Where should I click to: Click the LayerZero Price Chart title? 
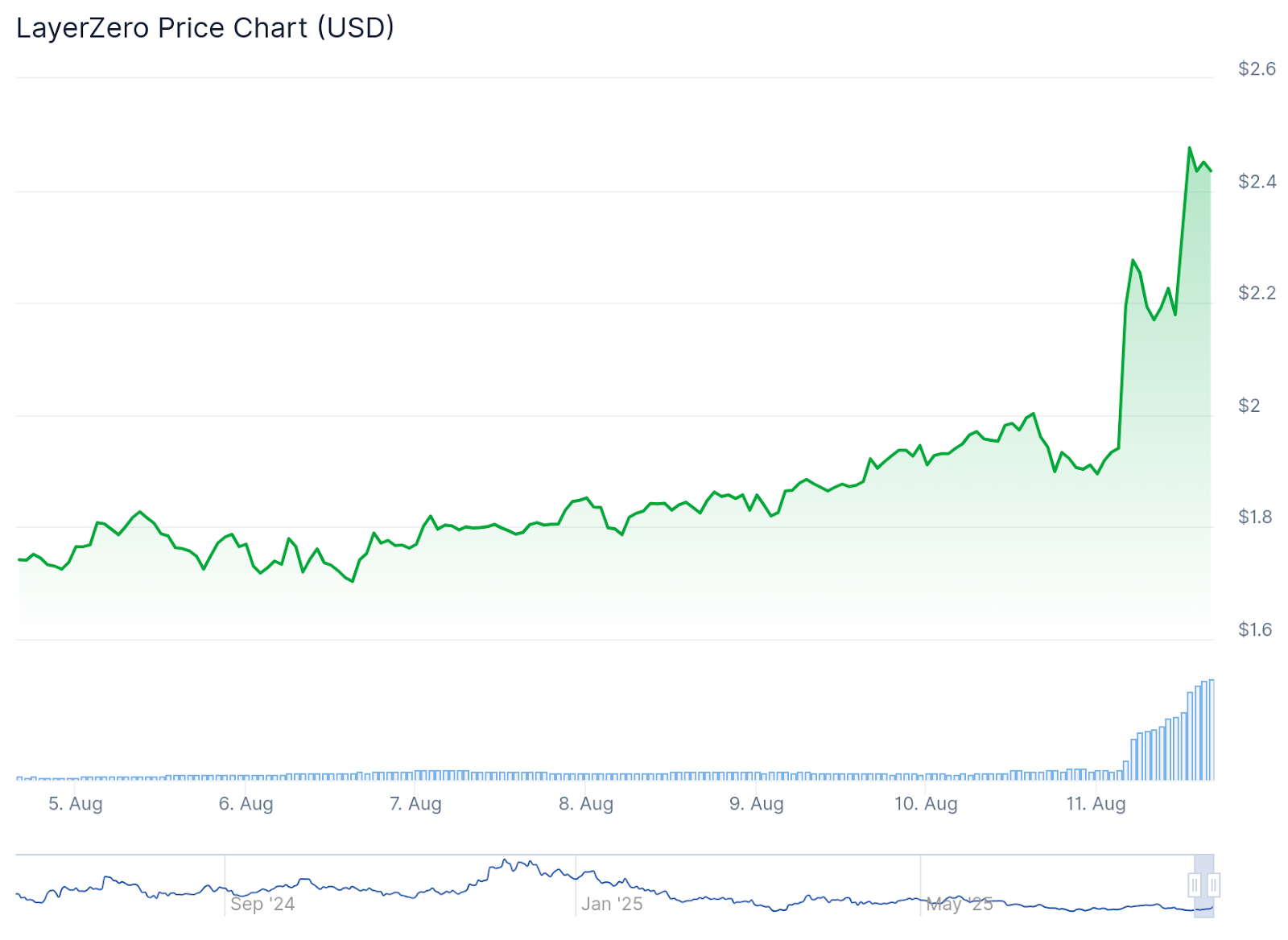coord(205,28)
